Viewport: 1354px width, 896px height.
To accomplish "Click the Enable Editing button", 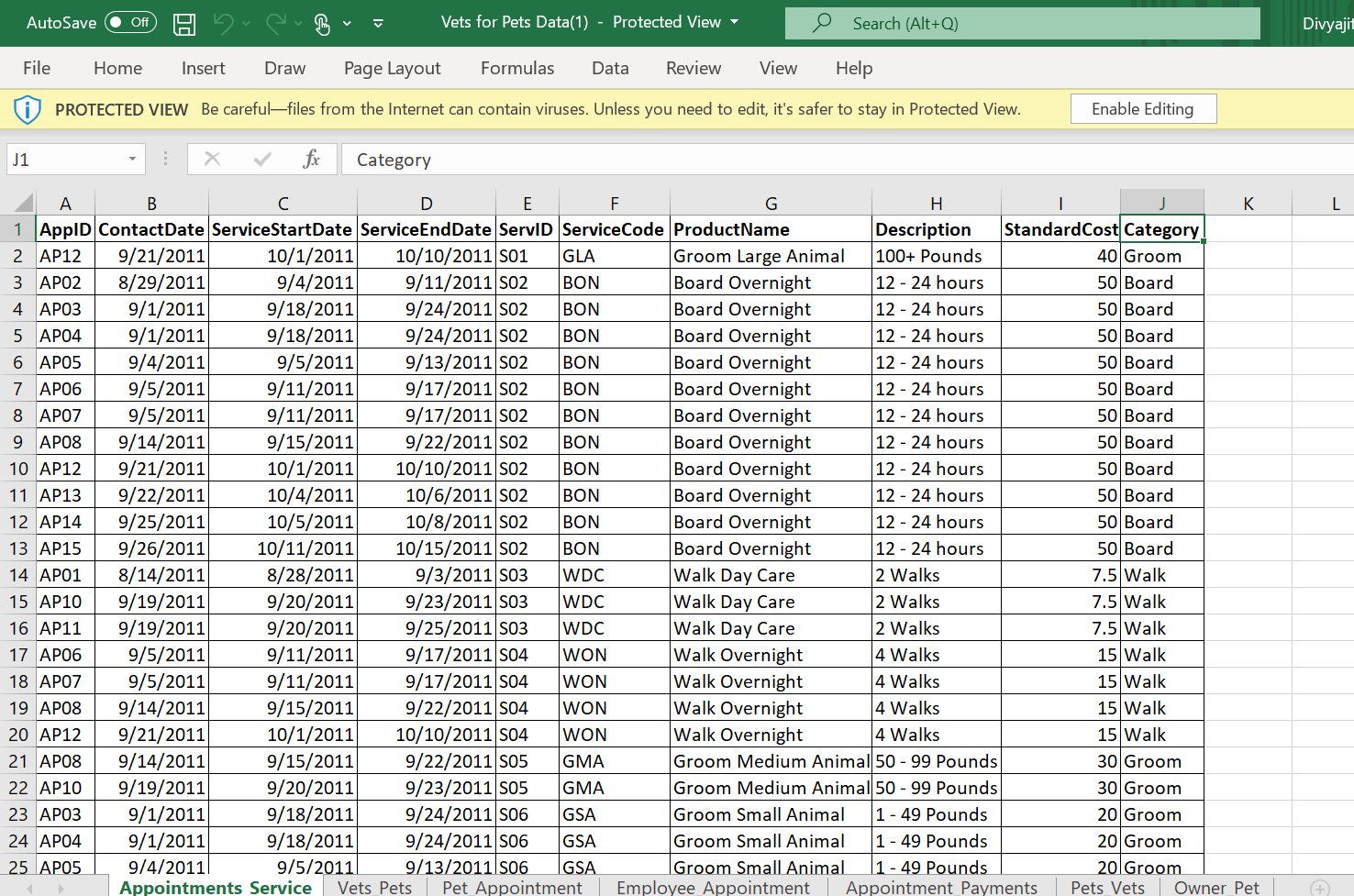I will [x=1142, y=109].
